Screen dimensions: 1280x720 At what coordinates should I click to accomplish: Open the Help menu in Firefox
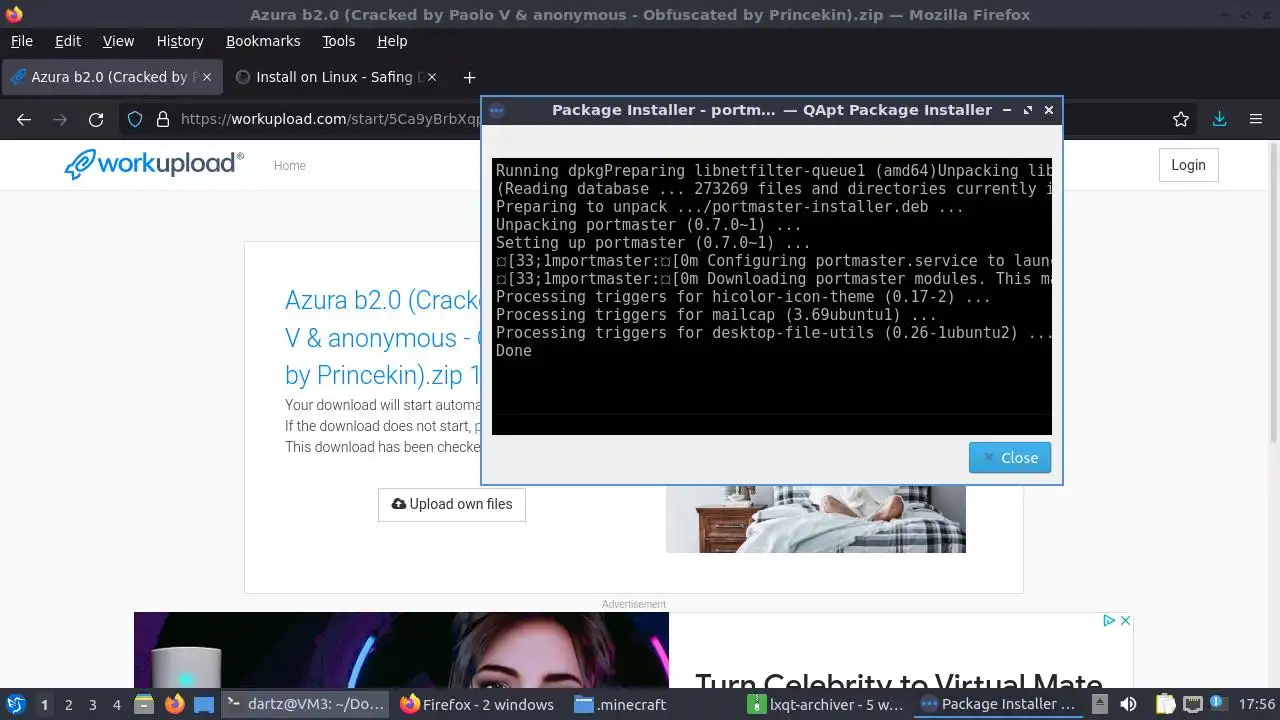pos(392,41)
